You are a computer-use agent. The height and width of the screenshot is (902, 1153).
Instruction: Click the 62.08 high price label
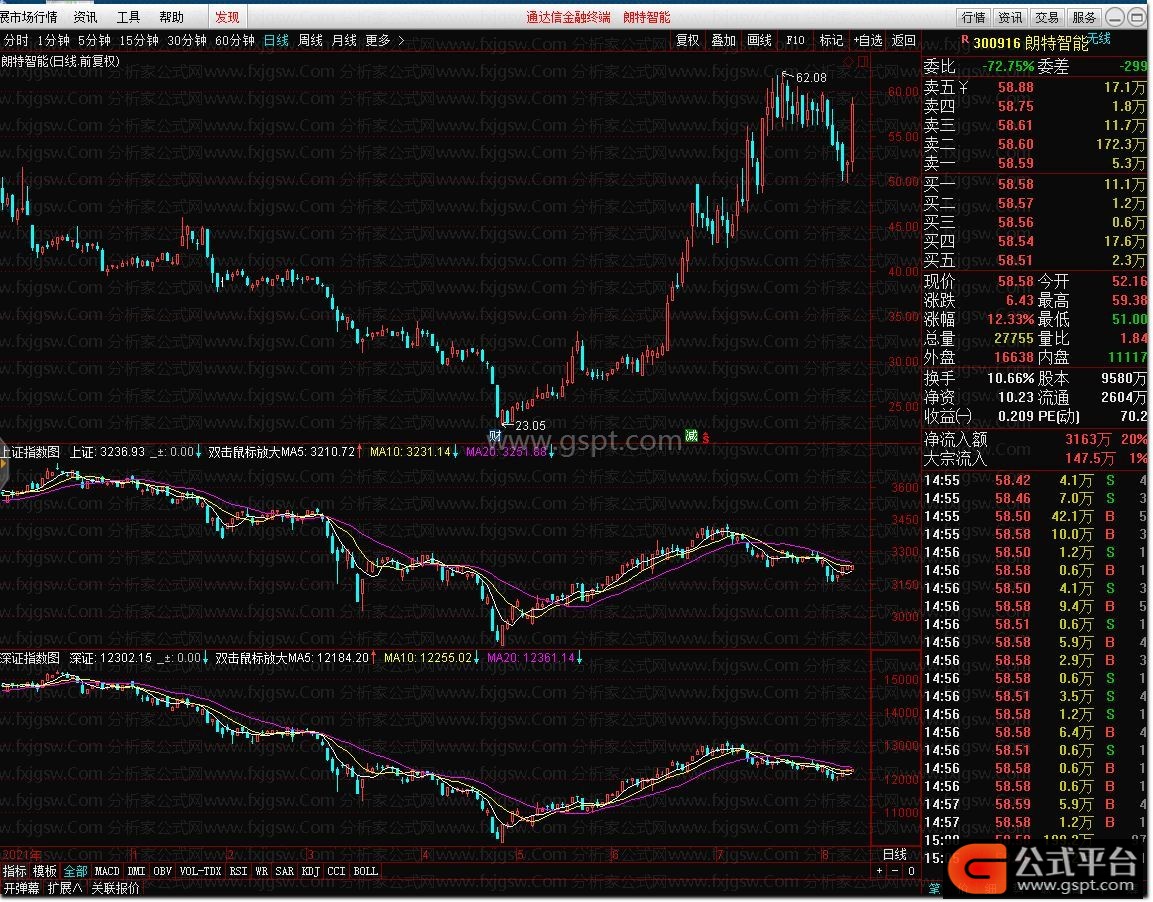click(x=812, y=78)
